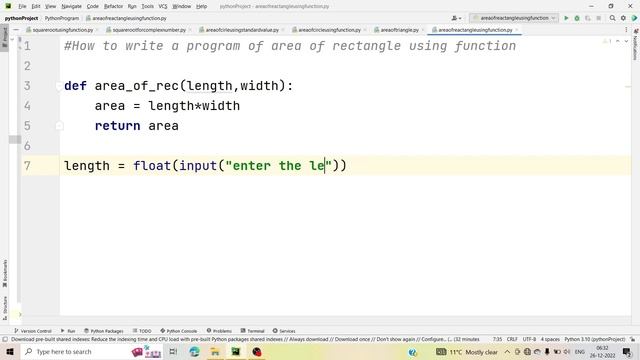This screenshot has width=640, height=360.
Task: Click the fold end marker at line 5
Action: click(59, 126)
